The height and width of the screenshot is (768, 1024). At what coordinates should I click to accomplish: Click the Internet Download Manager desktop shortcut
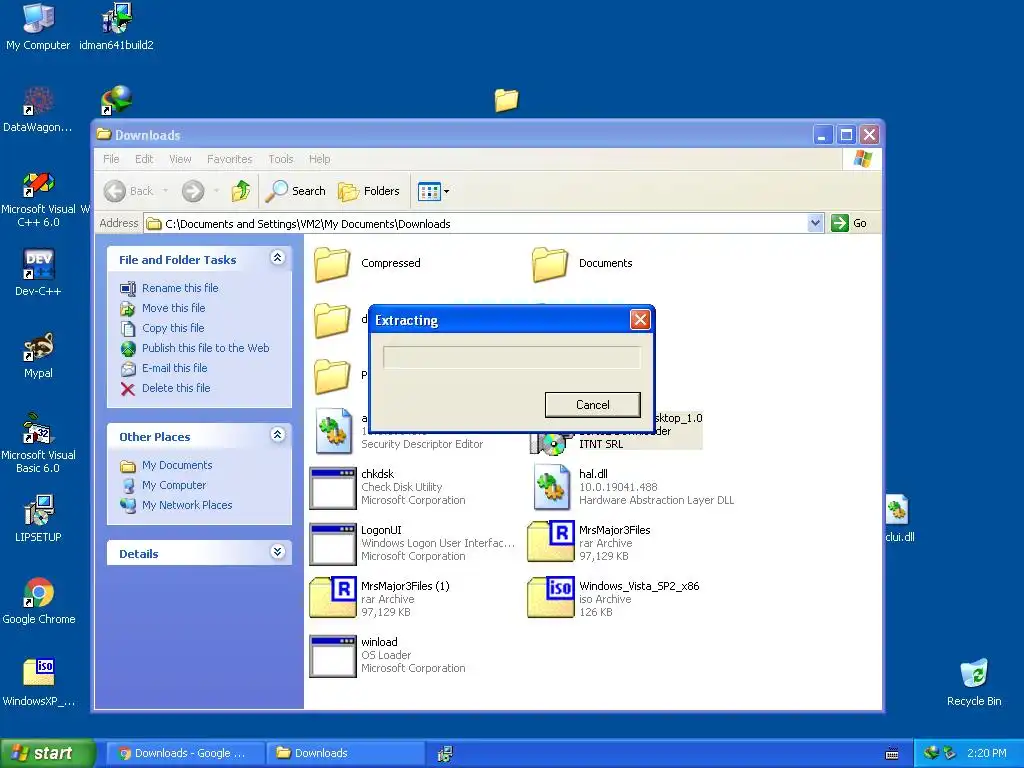click(x=116, y=101)
